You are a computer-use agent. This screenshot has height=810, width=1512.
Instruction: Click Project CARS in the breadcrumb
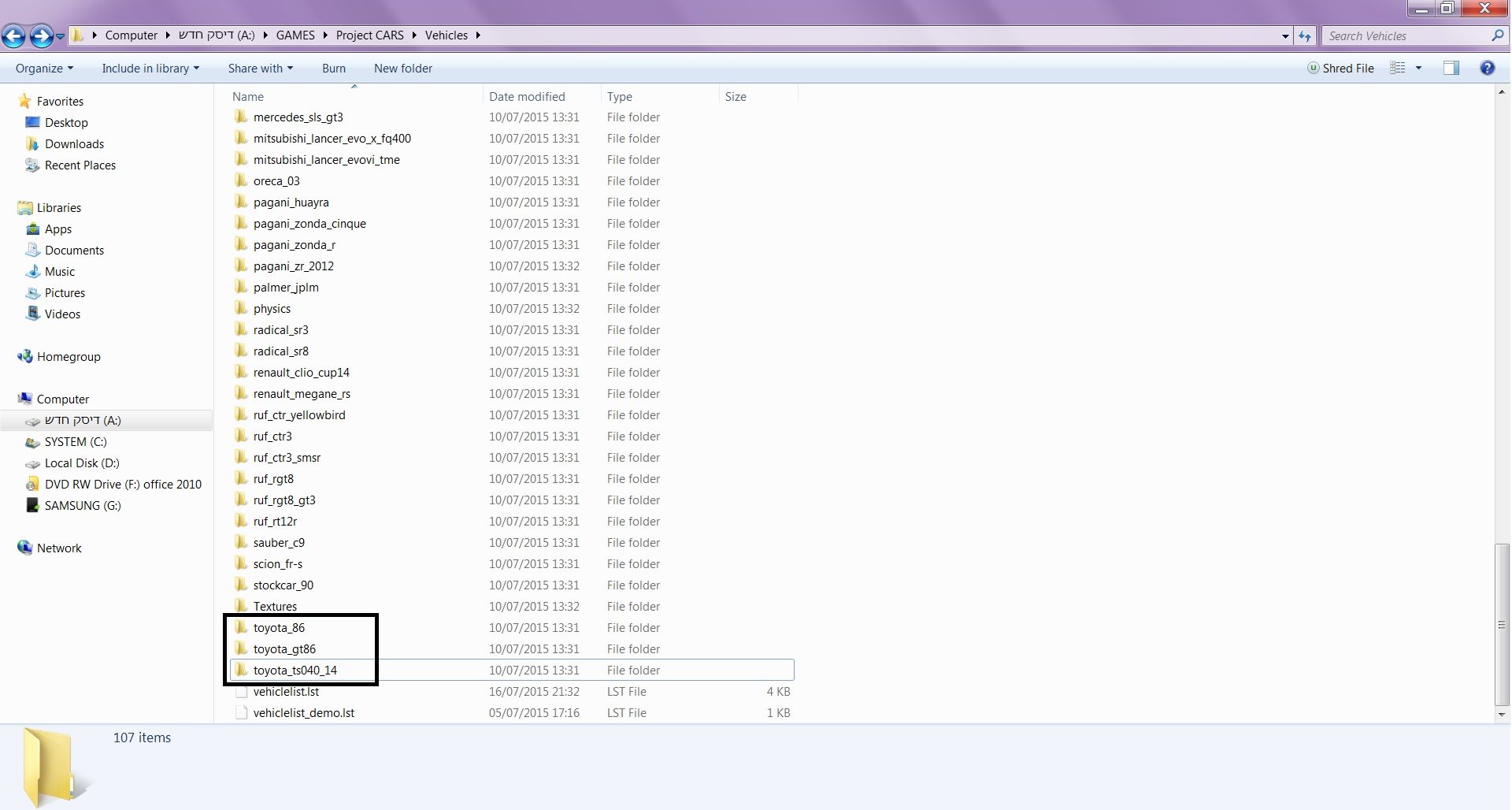tap(369, 35)
